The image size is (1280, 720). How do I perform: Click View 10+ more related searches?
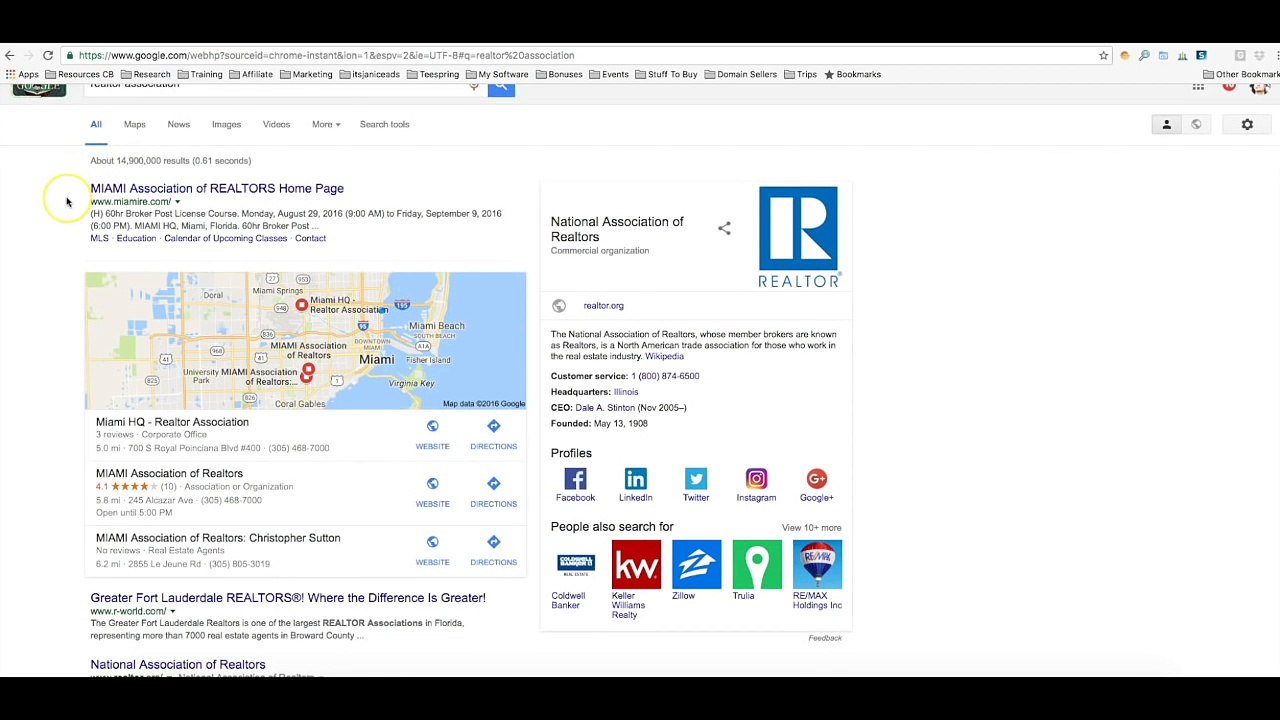coord(812,528)
